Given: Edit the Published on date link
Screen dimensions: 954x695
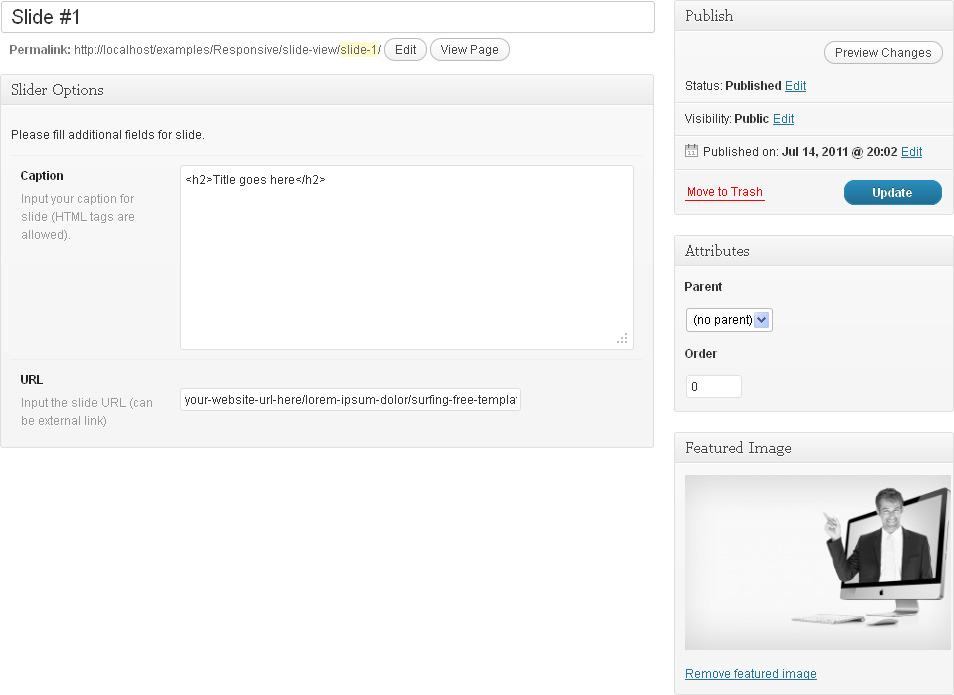Looking at the screenshot, I should pyautogui.click(x=911, y=152).
